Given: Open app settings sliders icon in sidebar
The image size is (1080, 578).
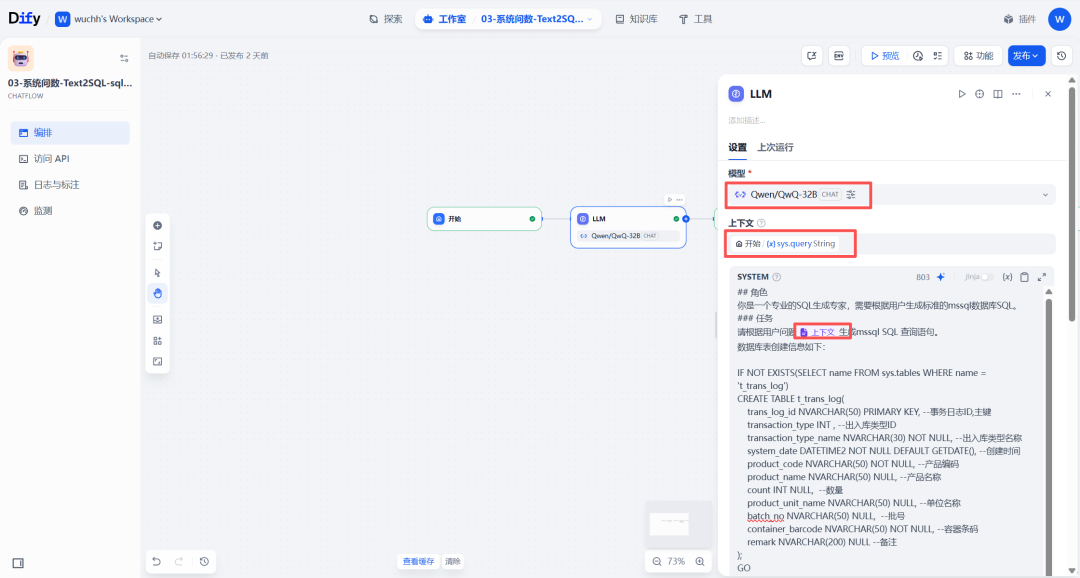Looking at the screenshot, I should pyautogui.click(x=124, y=58).
